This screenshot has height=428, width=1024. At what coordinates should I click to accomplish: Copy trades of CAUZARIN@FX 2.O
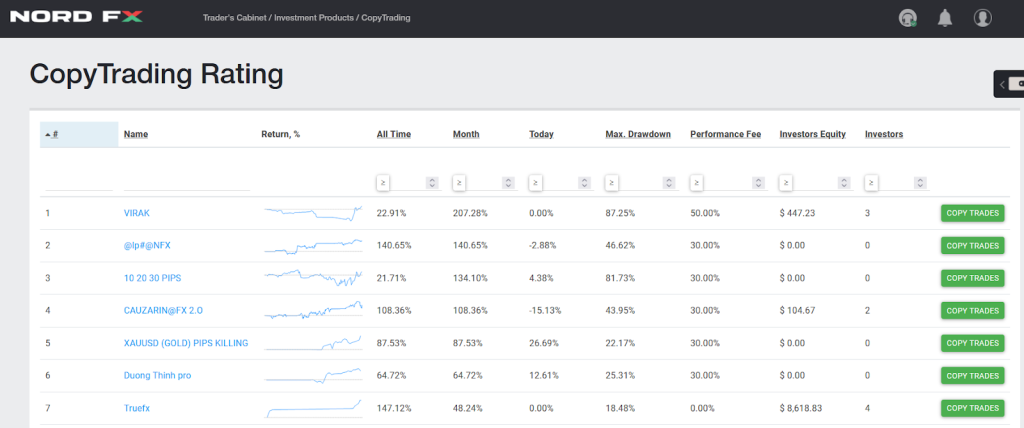(972, 310)
